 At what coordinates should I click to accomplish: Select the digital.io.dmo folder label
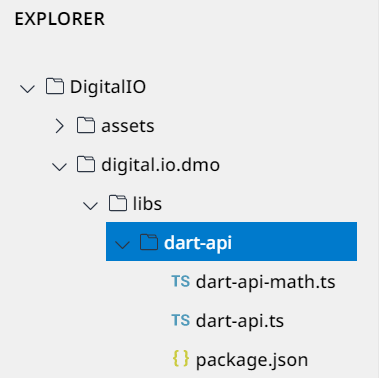tap(160, 165)
